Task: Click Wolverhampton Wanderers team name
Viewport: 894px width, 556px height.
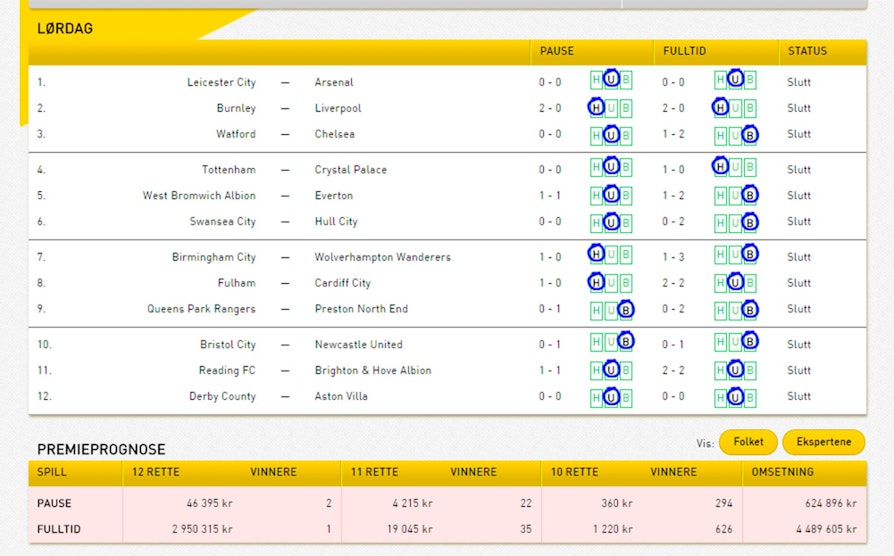Action: click(382, 257)
